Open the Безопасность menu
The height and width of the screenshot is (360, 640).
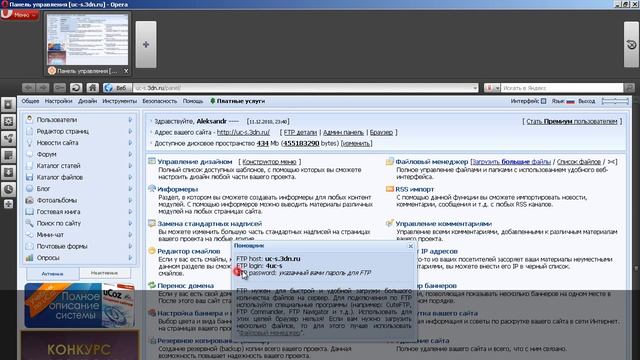pos(160,101)
